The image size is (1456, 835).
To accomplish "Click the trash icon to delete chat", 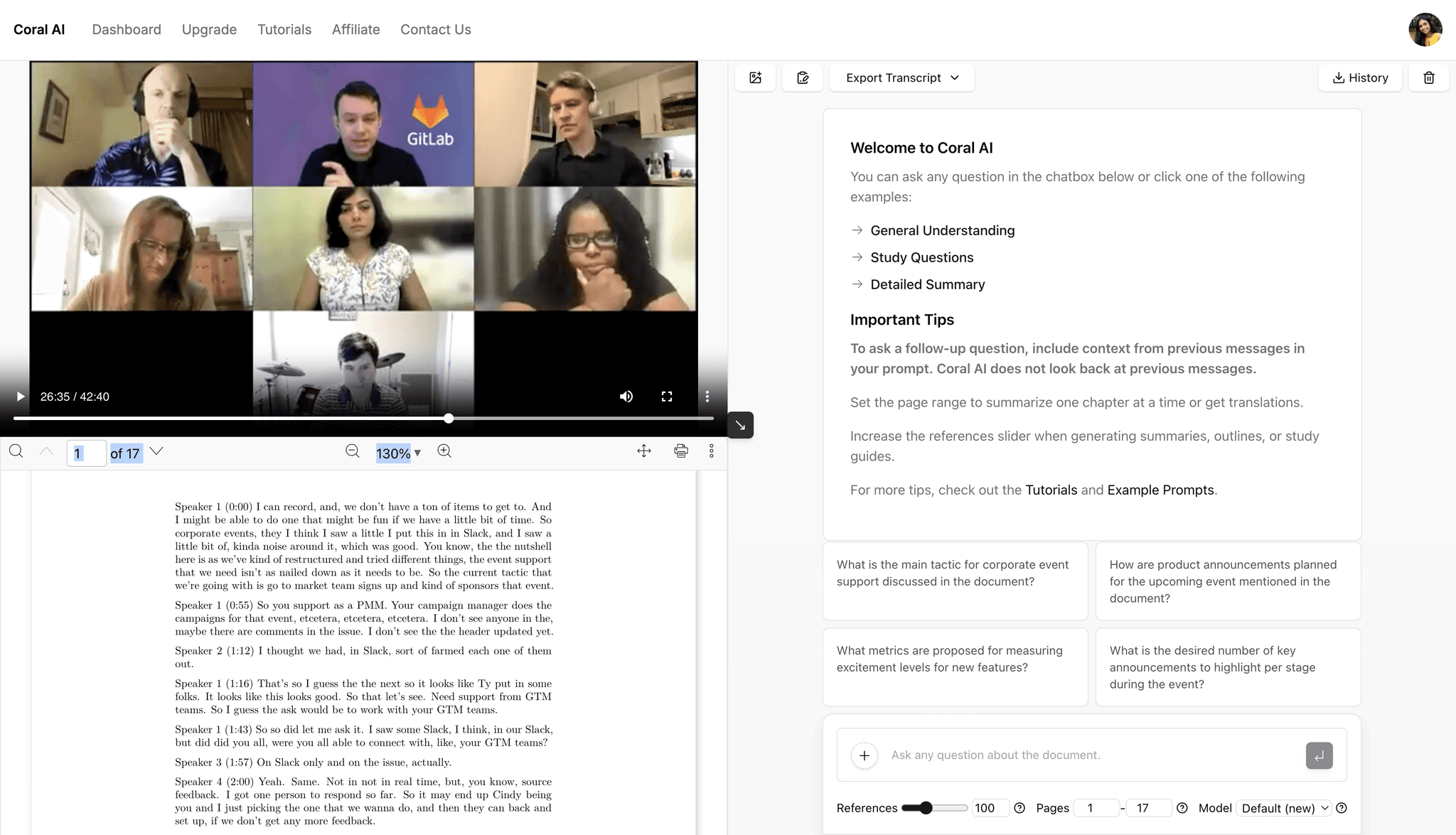I will (x=1429, y=77).
